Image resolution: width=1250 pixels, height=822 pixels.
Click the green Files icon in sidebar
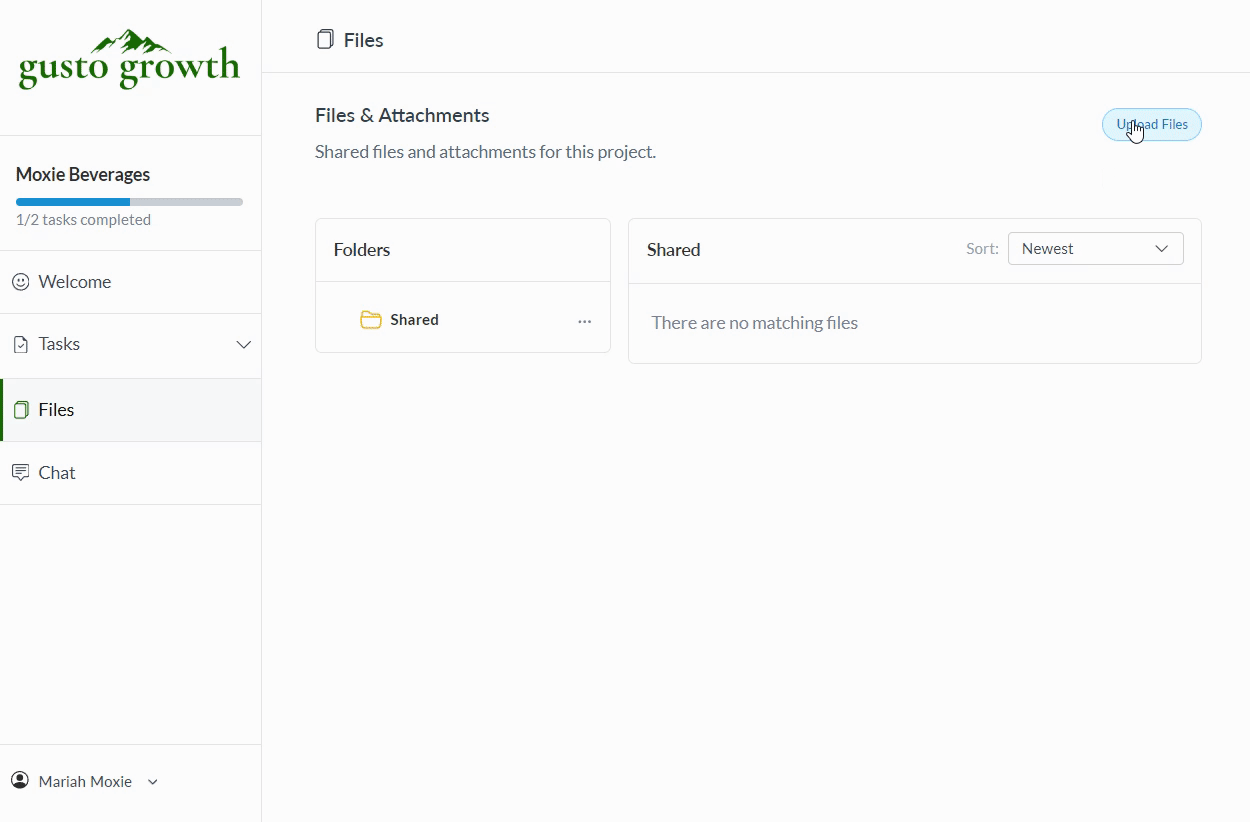[x=21, y=410]
